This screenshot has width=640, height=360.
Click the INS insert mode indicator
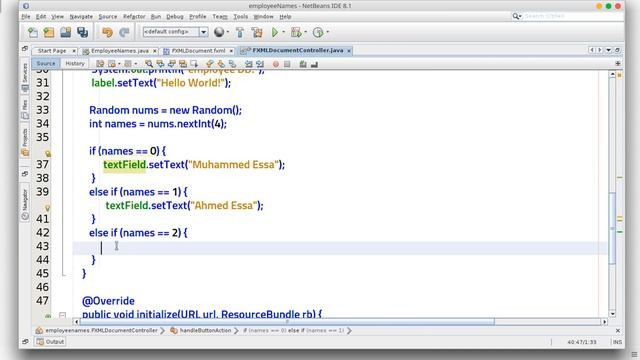(x=617, y=342)
